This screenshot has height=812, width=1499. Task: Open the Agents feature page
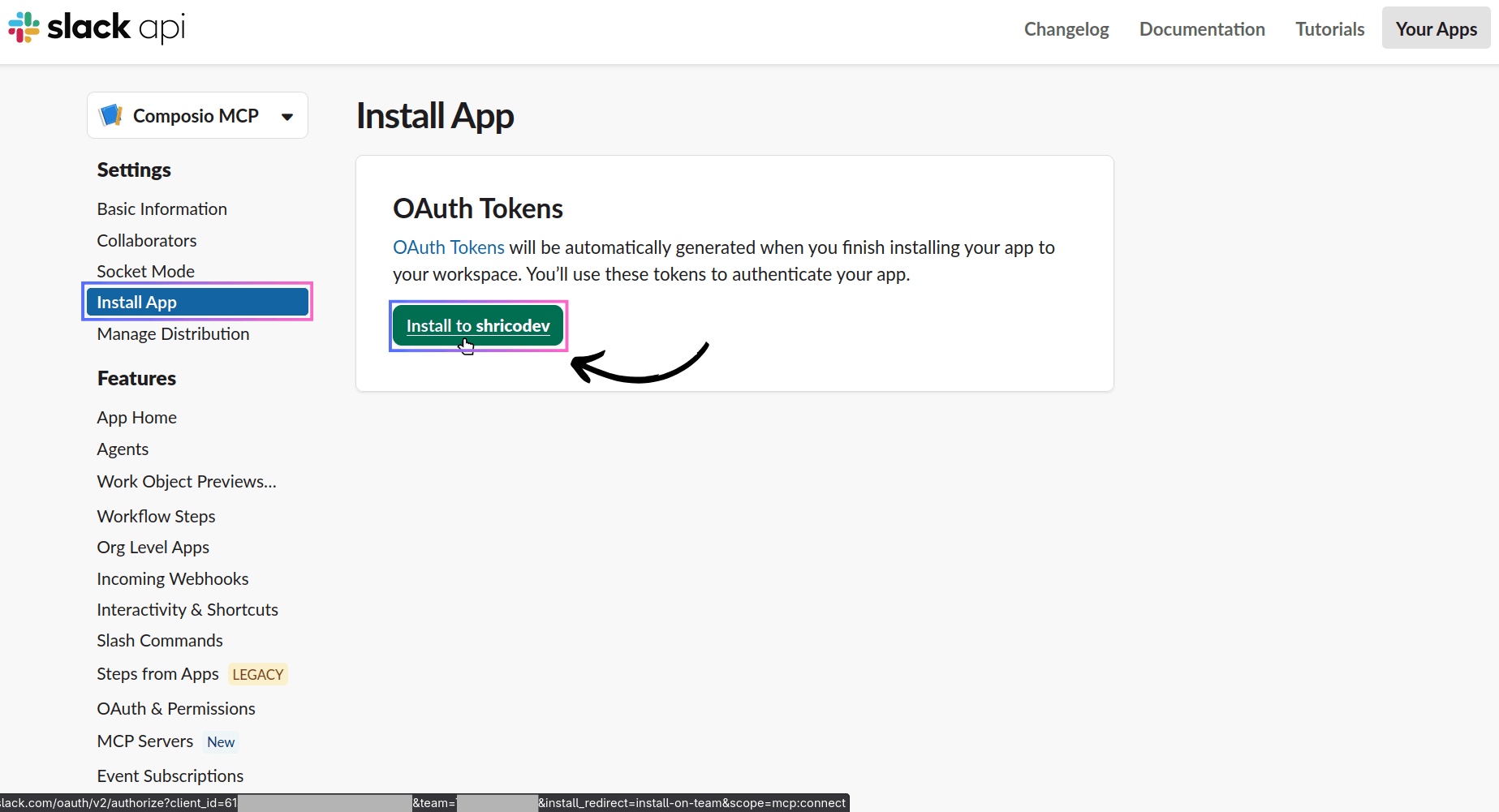coord(123,449)
